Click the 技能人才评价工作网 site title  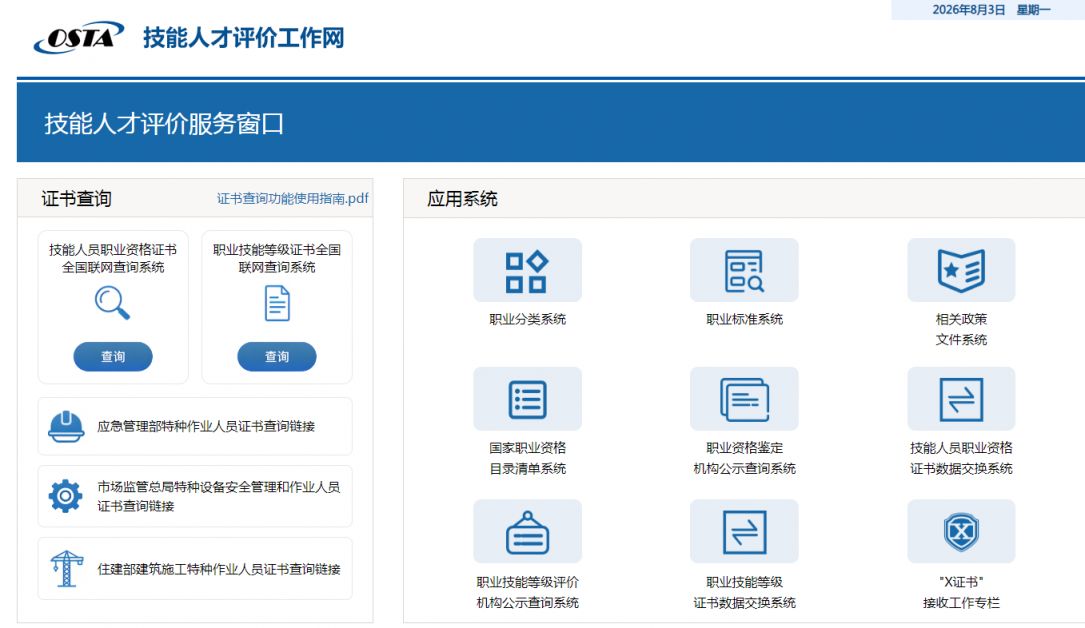[x=244, y=37]
